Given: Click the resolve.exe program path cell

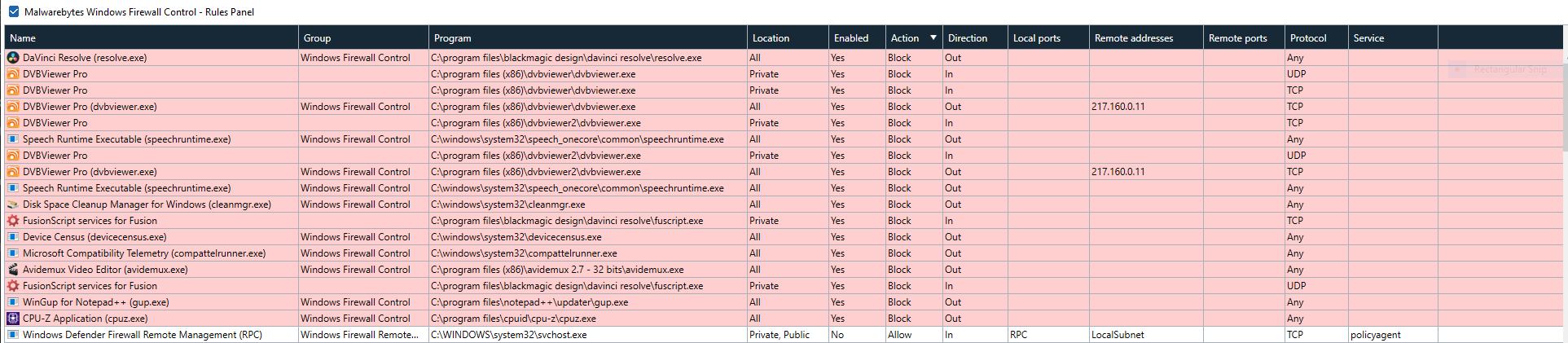Looking at the screenshot, I should click(x=588, y=58).
